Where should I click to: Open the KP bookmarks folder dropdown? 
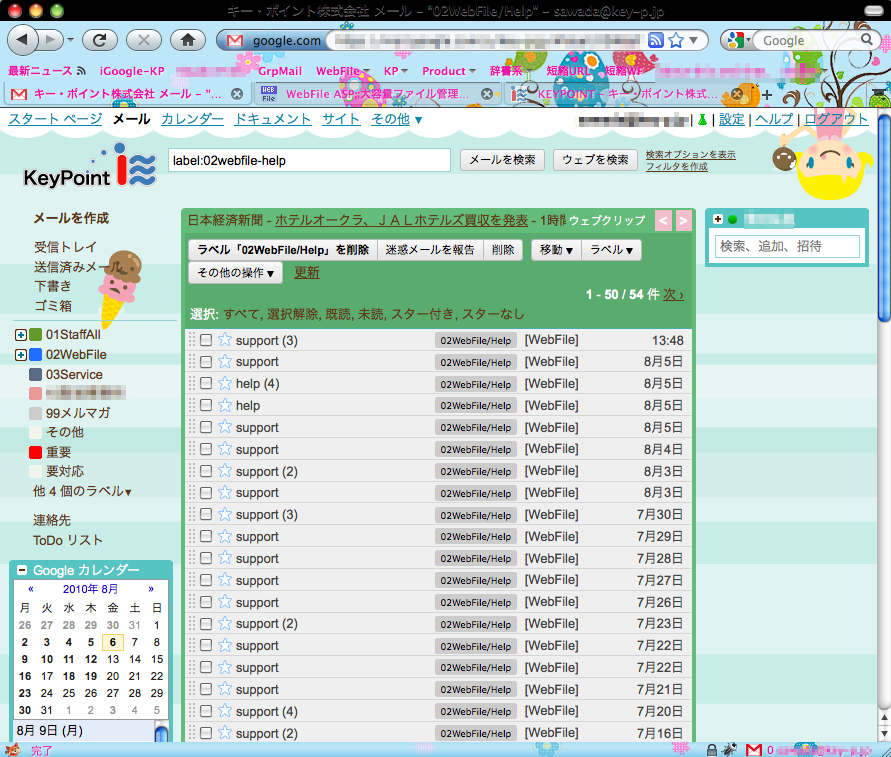pos(395,71)
